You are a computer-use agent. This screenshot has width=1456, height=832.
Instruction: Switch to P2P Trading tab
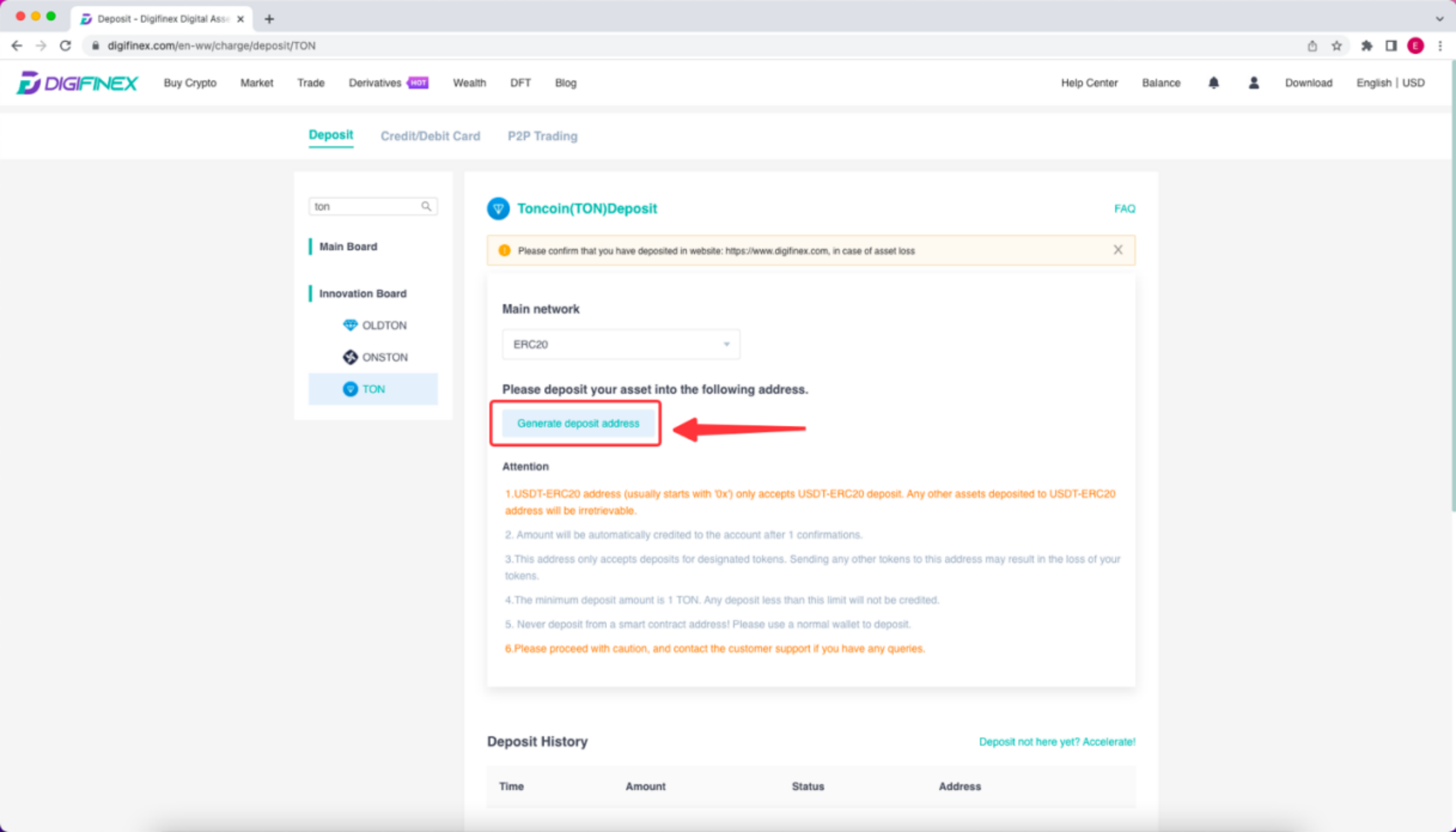click(542, 136)
